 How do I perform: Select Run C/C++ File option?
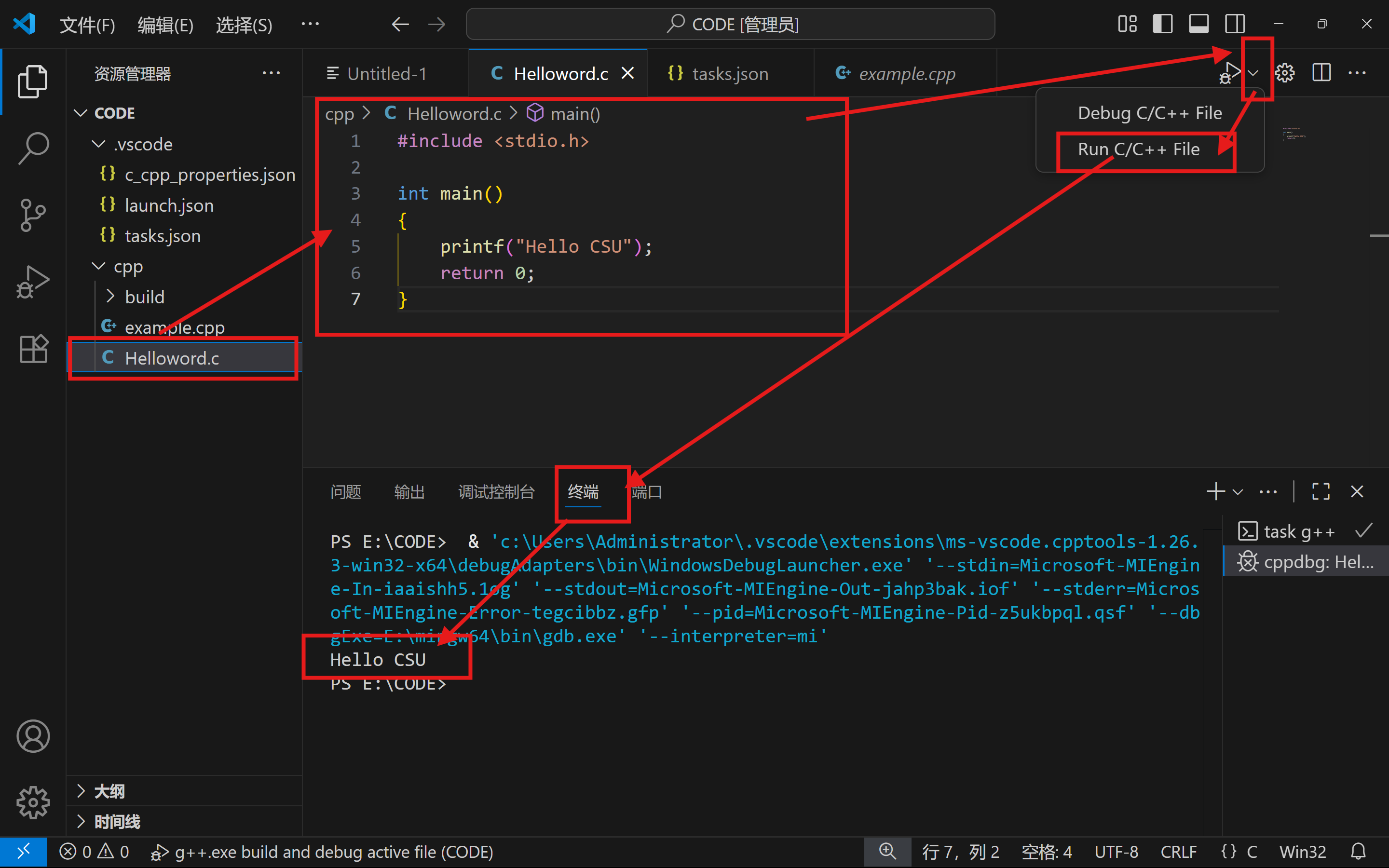coord(1138,149)
